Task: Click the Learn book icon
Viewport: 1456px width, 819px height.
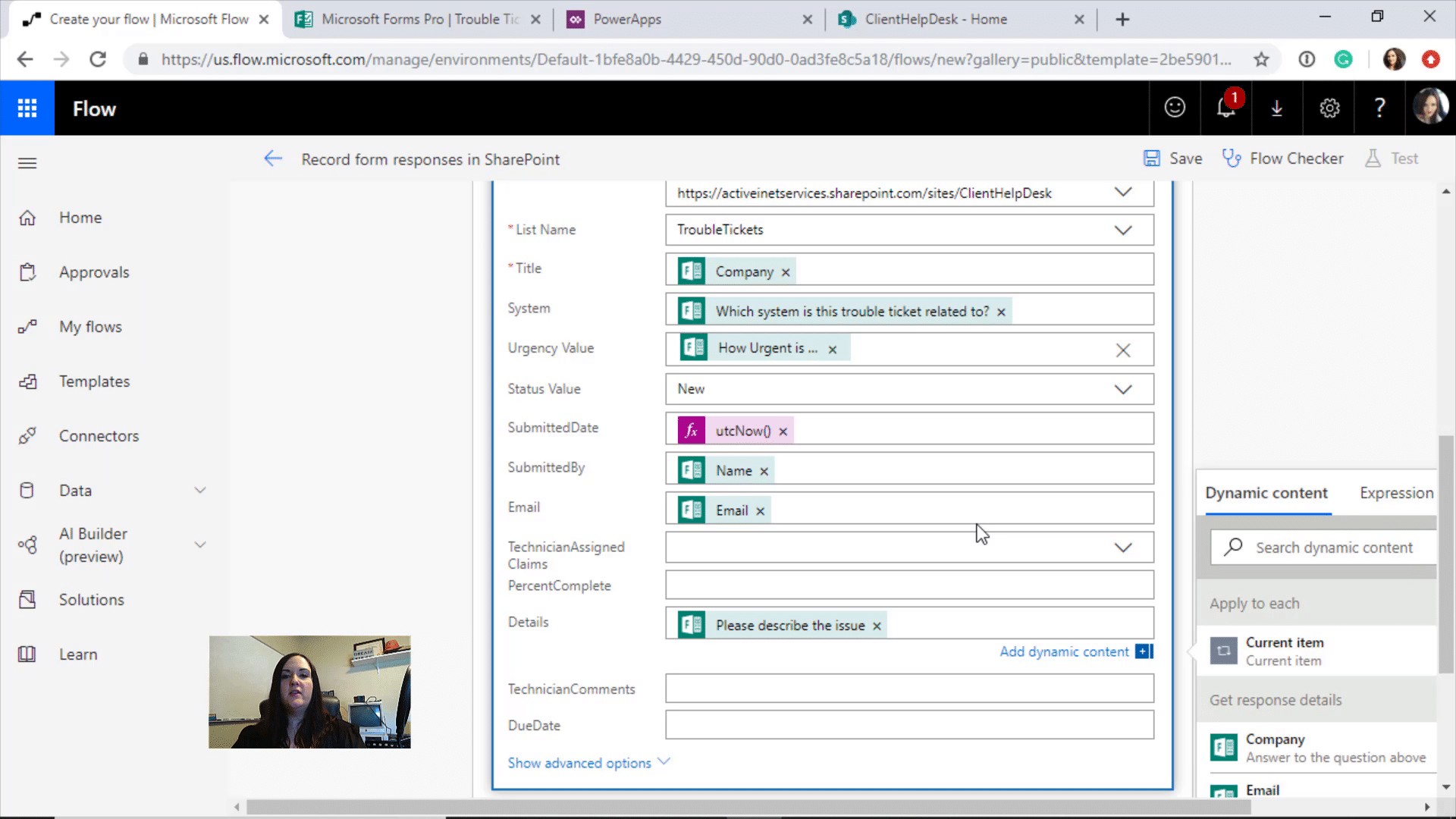Action: pos(27,654)
